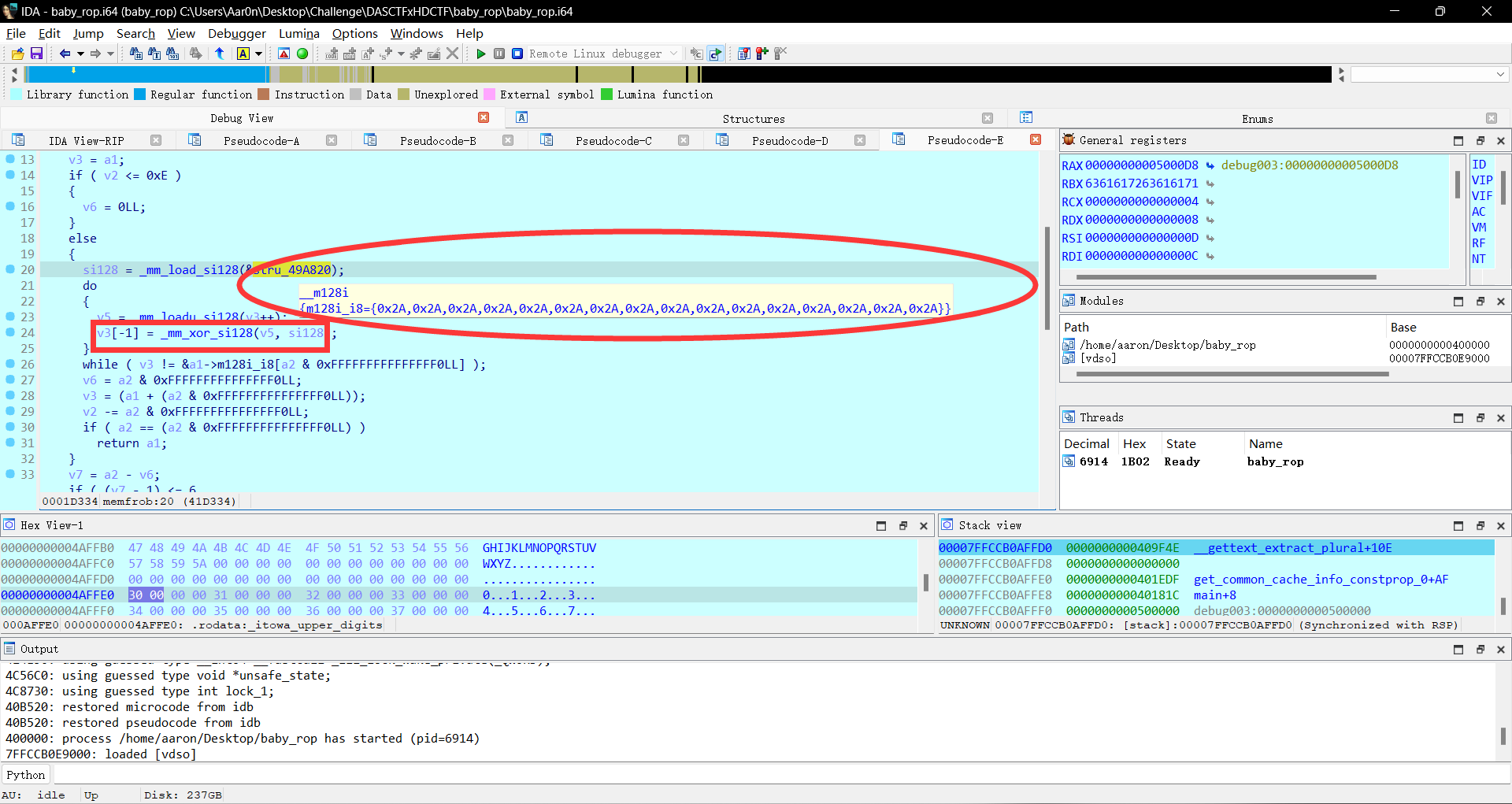Image resolution: width=1512 pixels, height=804 pixels.
Task: Toggle breakpoint dot on pseudocode line 26
Action: coord(10,364)
